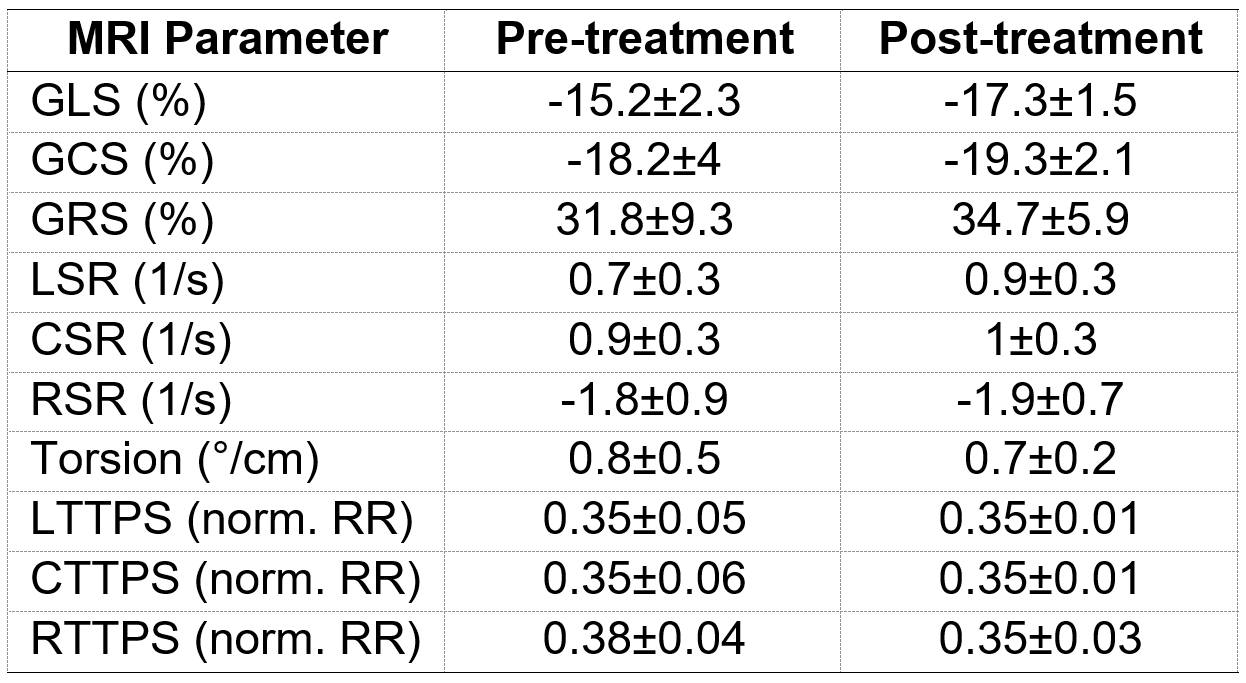Click the GLS post-treatment value -17.3±1.5

1040,102
